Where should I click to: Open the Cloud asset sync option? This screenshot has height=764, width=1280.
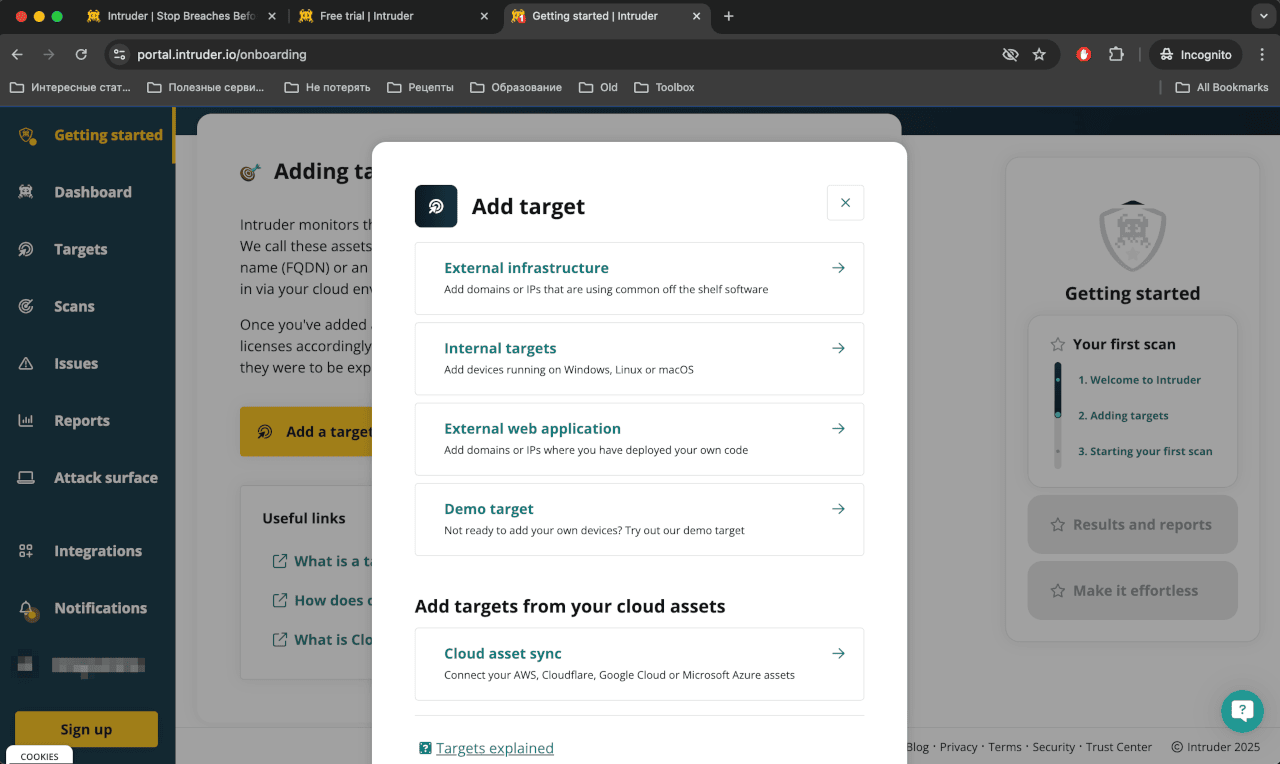click(x=639, y=664)
